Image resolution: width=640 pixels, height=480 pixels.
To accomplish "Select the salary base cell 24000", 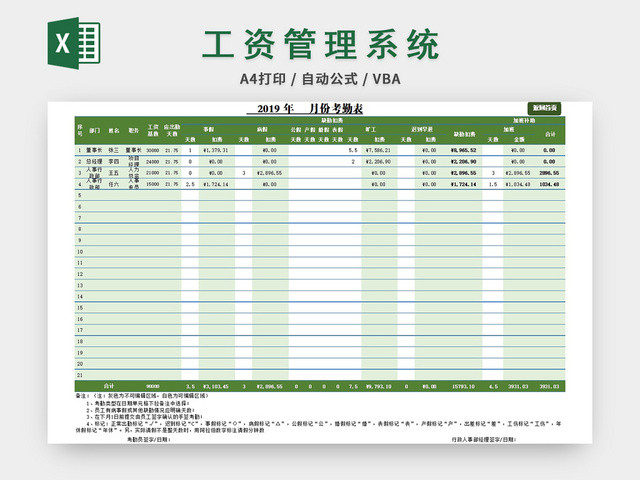I will 153,162.
